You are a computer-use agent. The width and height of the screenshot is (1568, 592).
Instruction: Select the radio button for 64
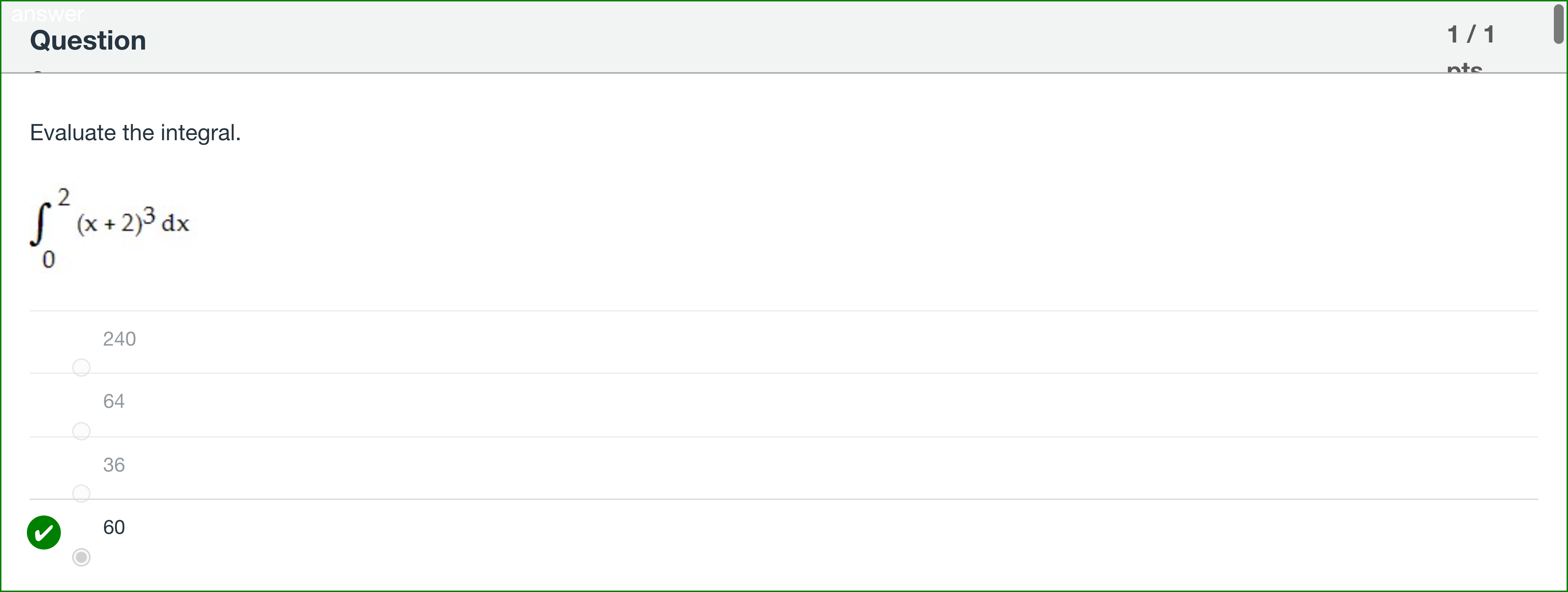tap(81, 431)
